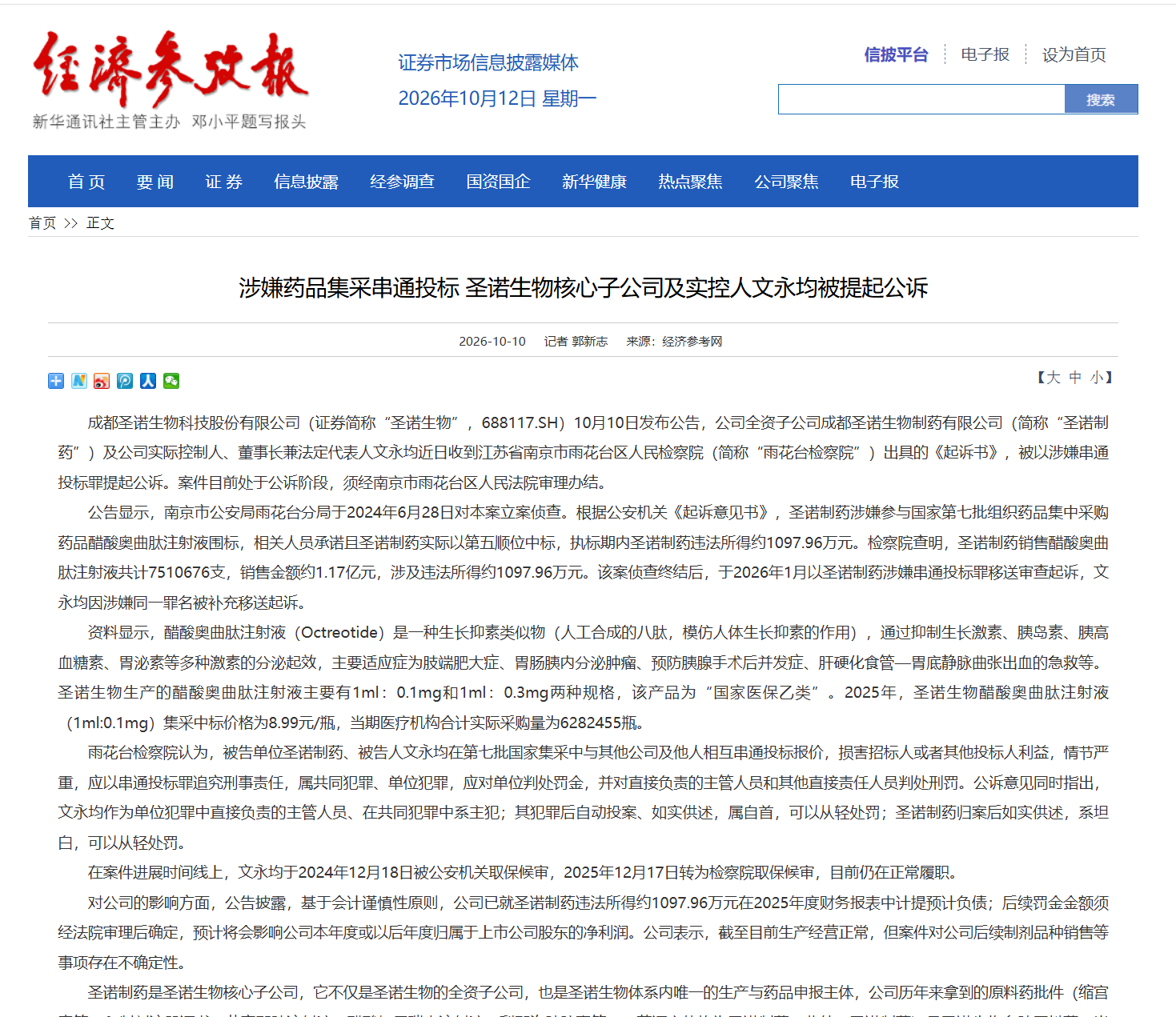Open the 电子报 link in top header

click(985, 54)
